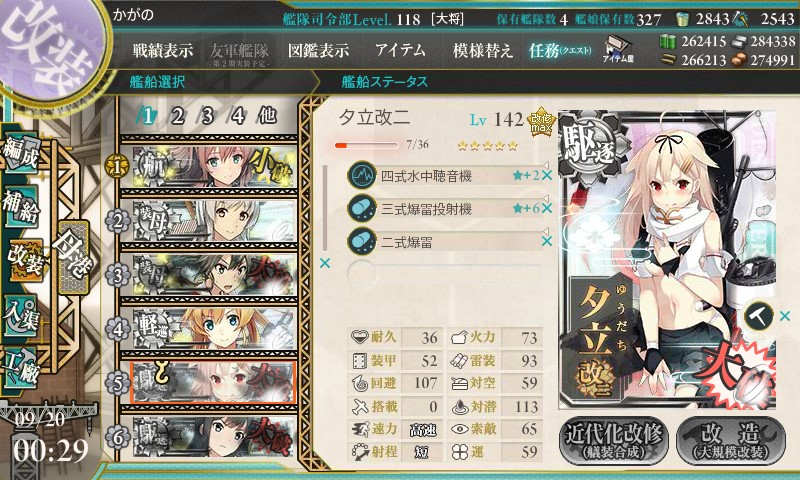Viewport: 800px width, 480px height.
Task: Return to 母港 home port button
Action: pyautogui.click(x=73, y=257)
